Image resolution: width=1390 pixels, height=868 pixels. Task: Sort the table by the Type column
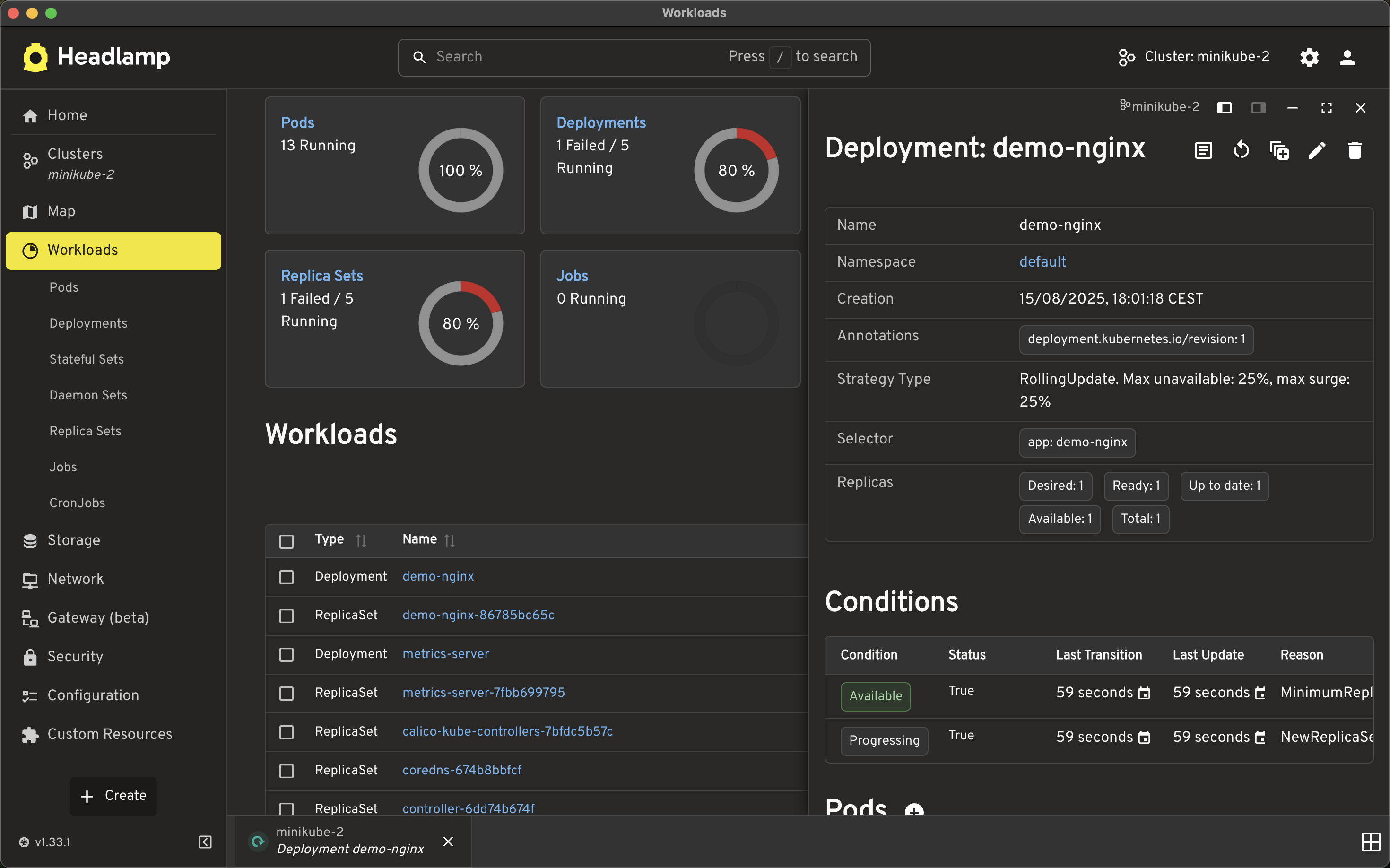coord(361,540)
